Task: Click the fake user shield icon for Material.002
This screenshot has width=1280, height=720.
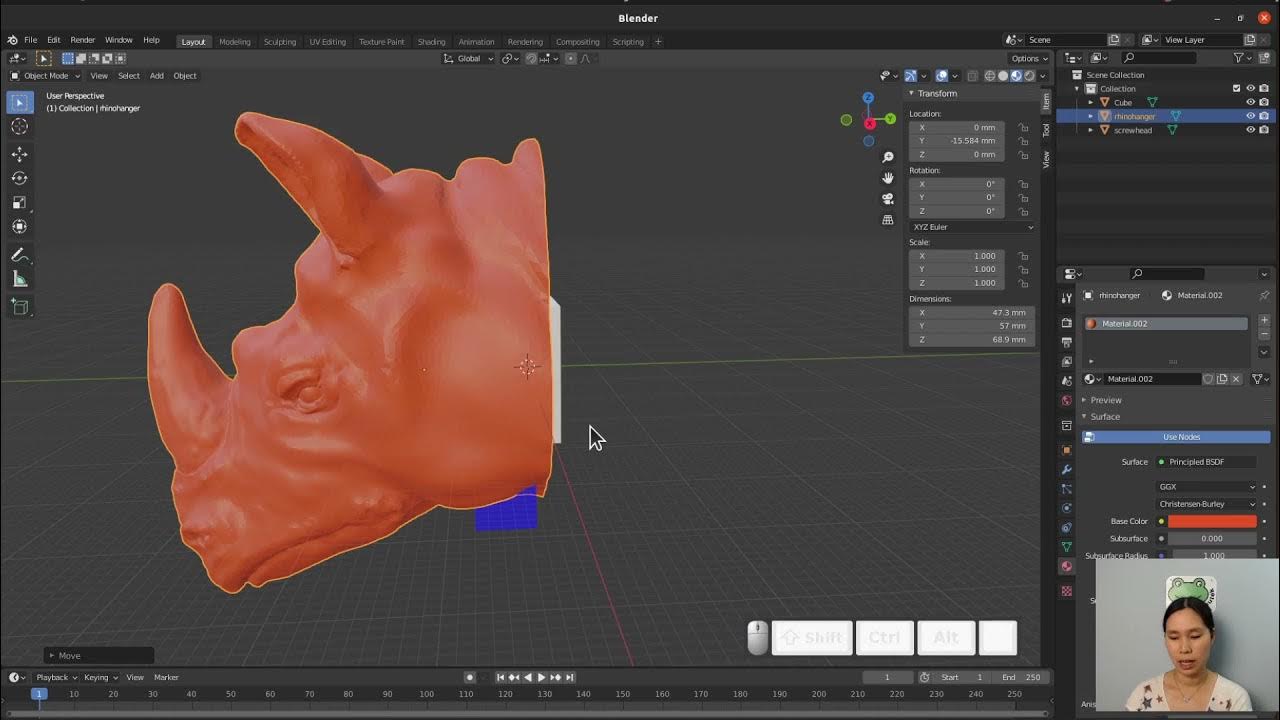Action: 1208,379
